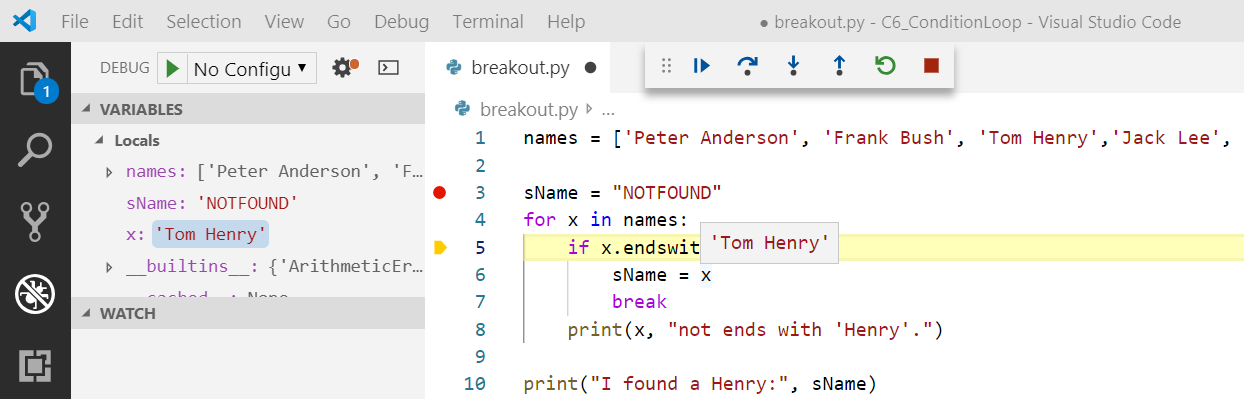This screenshot has width=1244, height=399.
Task: Click line number 10 in the gutter
Action: [475, 383]
